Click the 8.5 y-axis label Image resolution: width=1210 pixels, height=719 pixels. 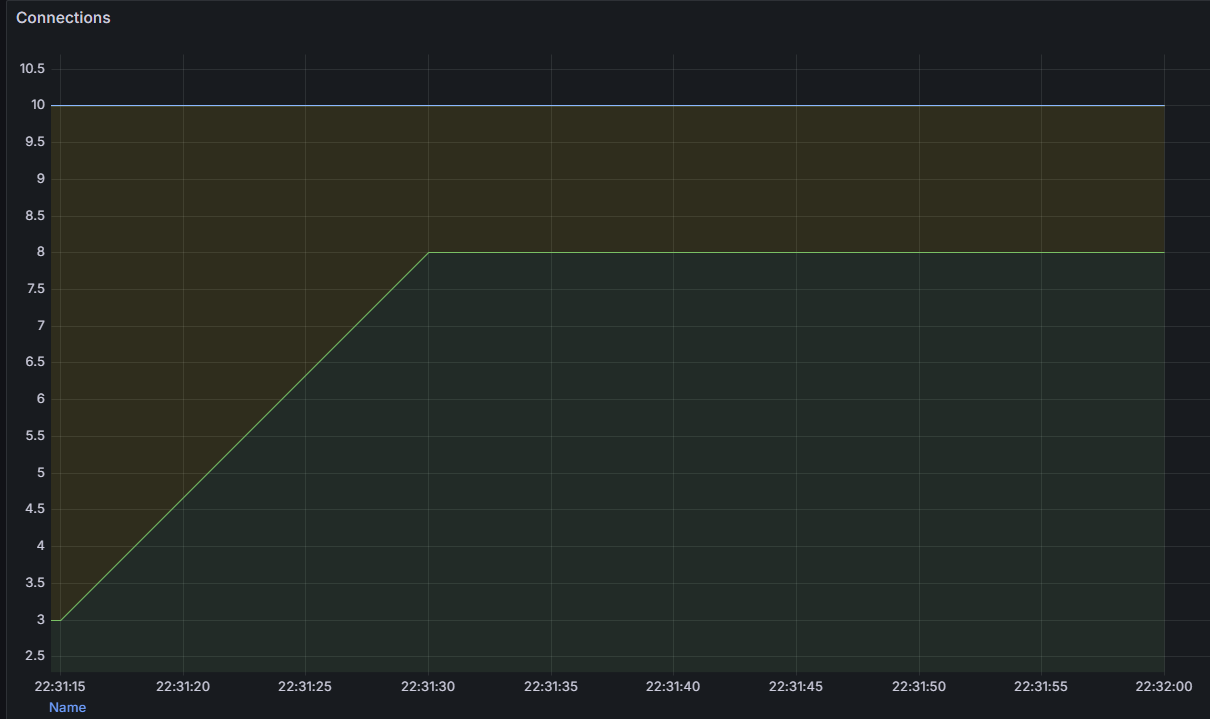(x=36, y=215)
